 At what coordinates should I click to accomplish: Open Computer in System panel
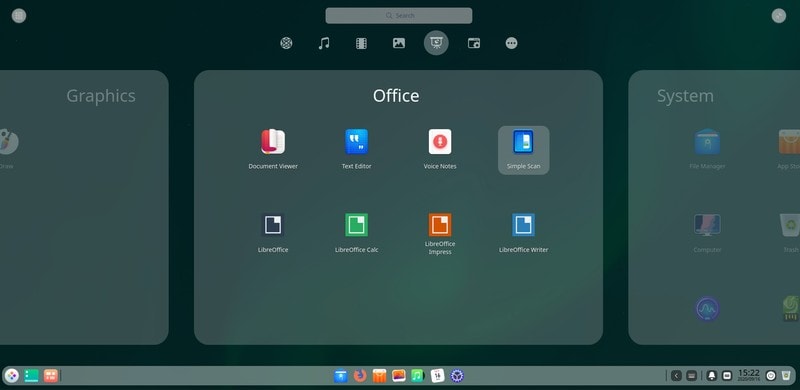(x=707, y=233)
